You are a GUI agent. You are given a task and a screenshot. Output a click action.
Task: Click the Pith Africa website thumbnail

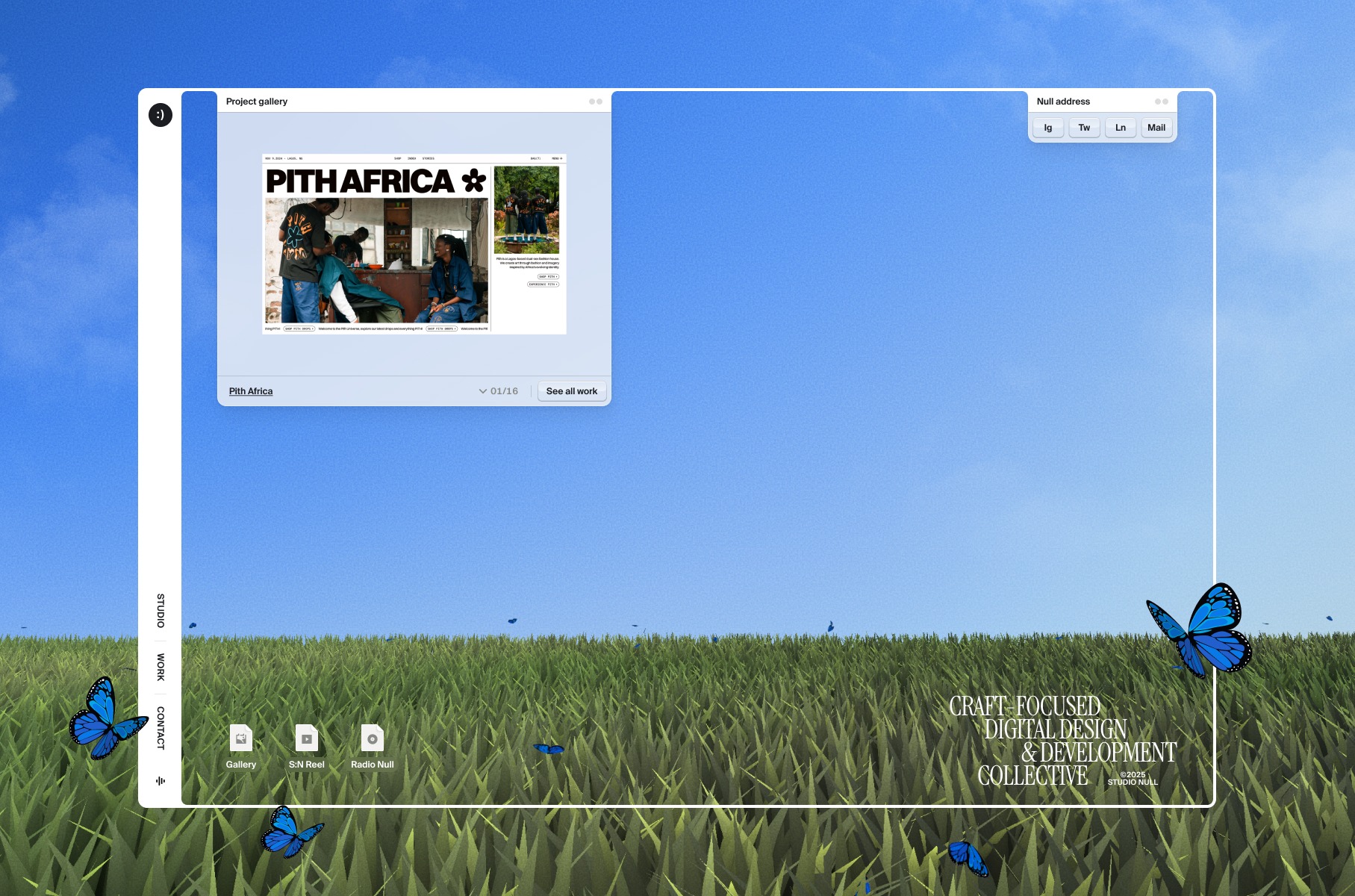click(x=414, y=244)
